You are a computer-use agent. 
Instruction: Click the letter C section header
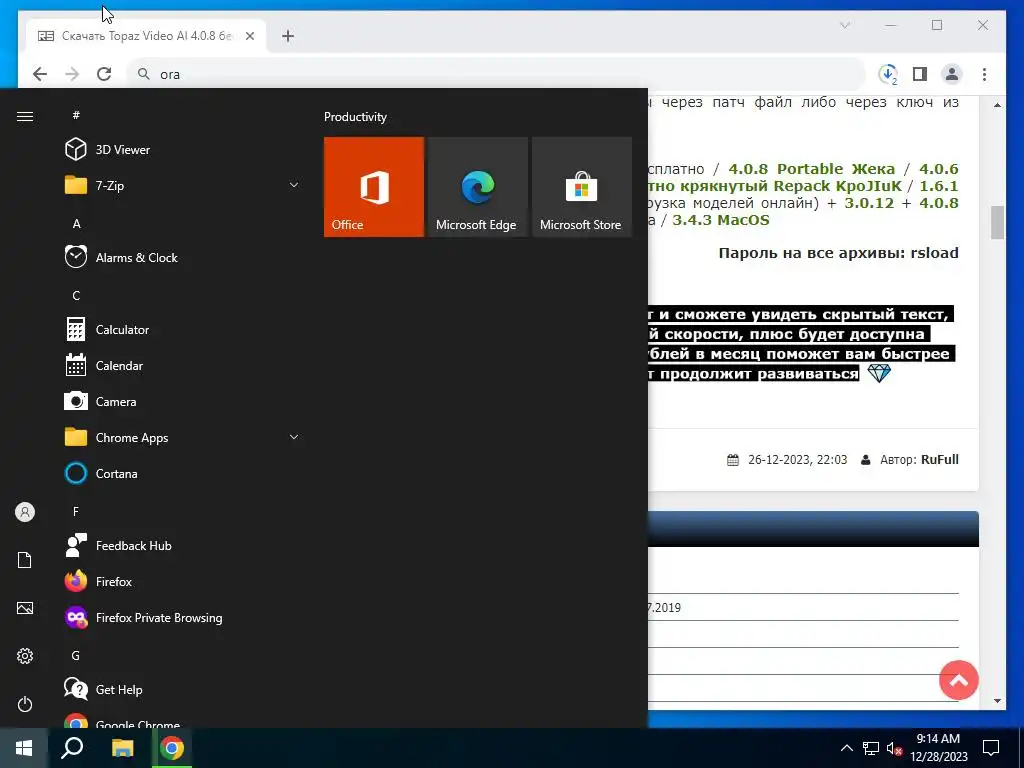coord(76,296)
